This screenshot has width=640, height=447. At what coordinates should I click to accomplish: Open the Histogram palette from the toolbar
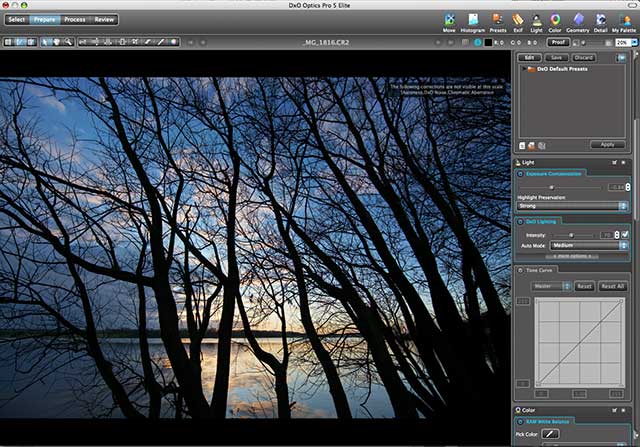point(473,22)
